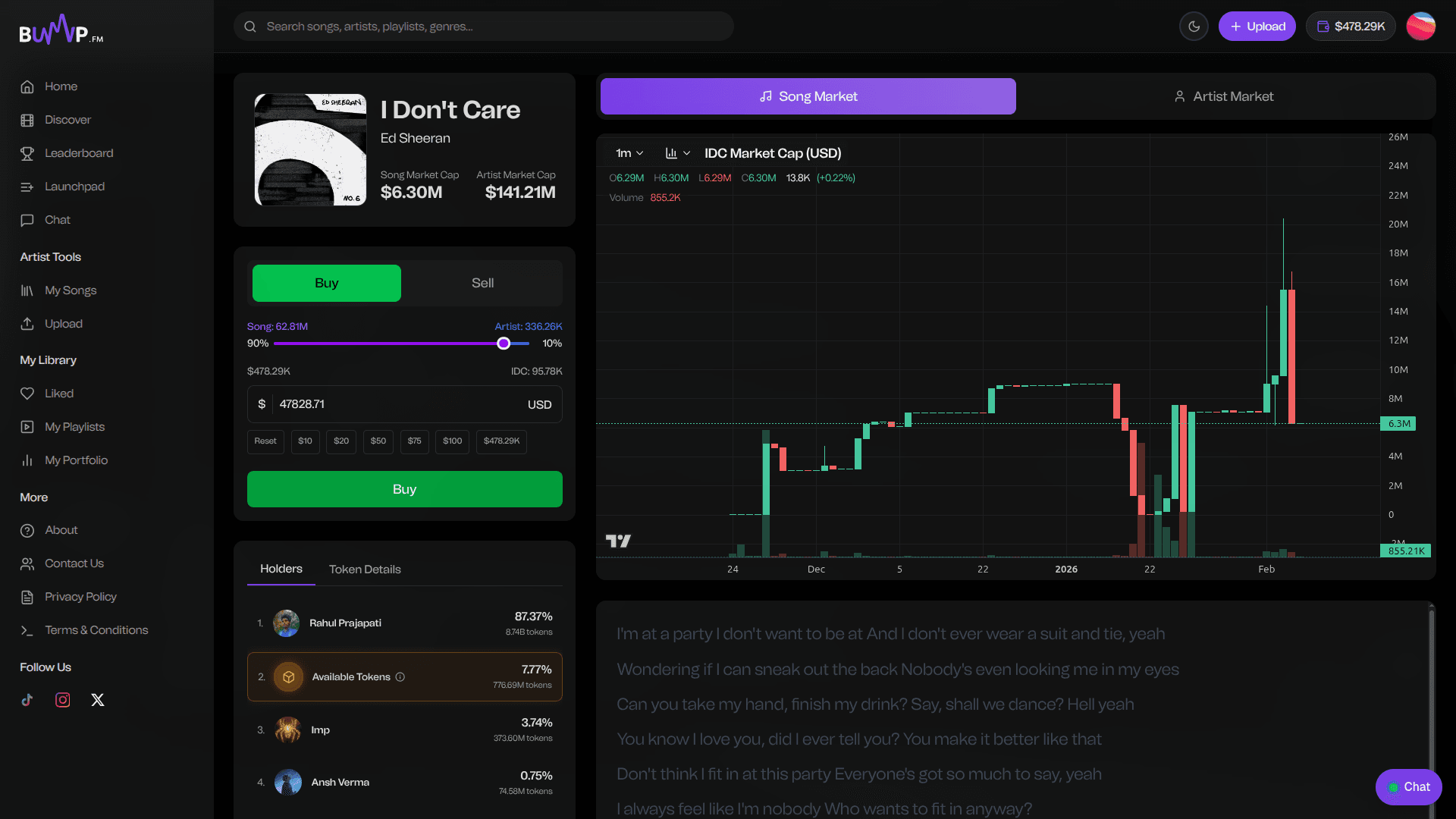The height and width of the screenshot is (819, 1456).
Task: Click the song/artist allocation slider handle
Action: click(504, 344)
